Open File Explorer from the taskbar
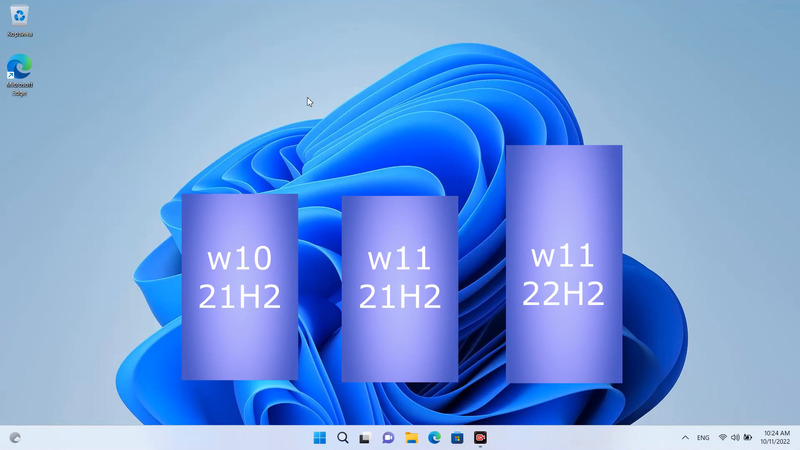Image resolution: width=800 pixels, height=450 pixels. coord(411,438)
